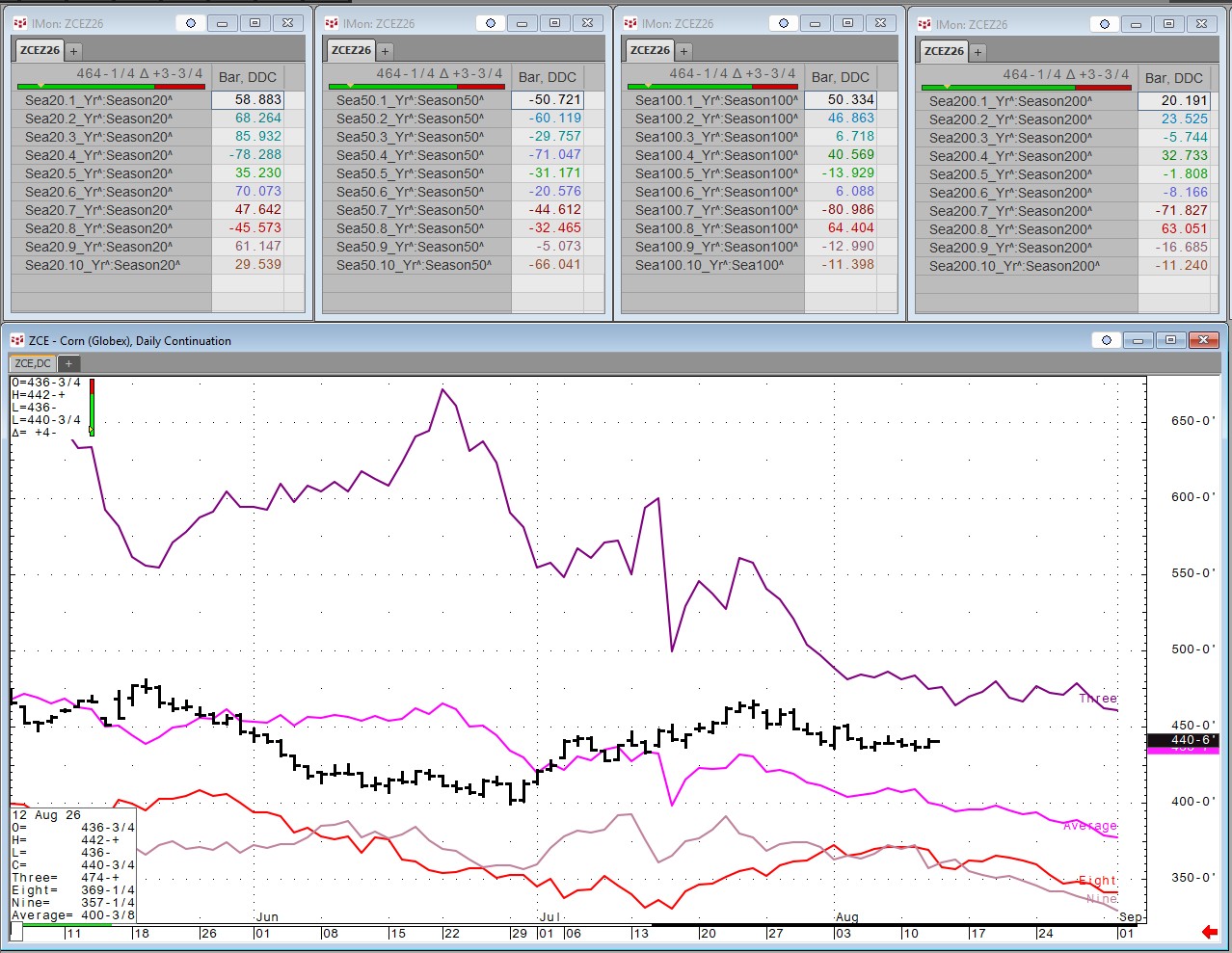
Task: Click the plus tab button in the Season50 IMon window
Action: [385, 50]
